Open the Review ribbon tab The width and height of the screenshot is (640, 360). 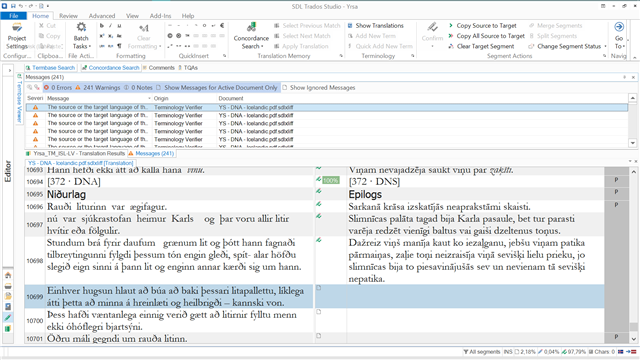click(x=68, y=16)
